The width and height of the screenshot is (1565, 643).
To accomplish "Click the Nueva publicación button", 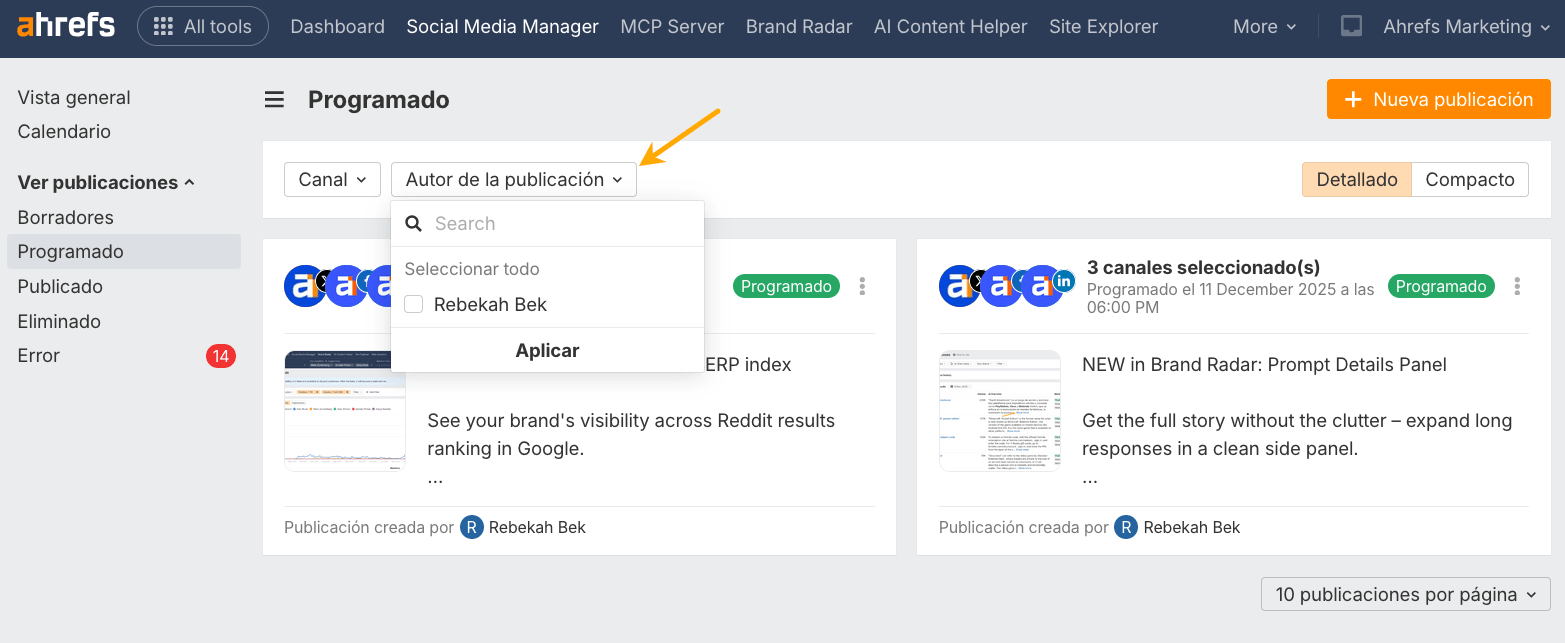I will [x=1438, y=99].
